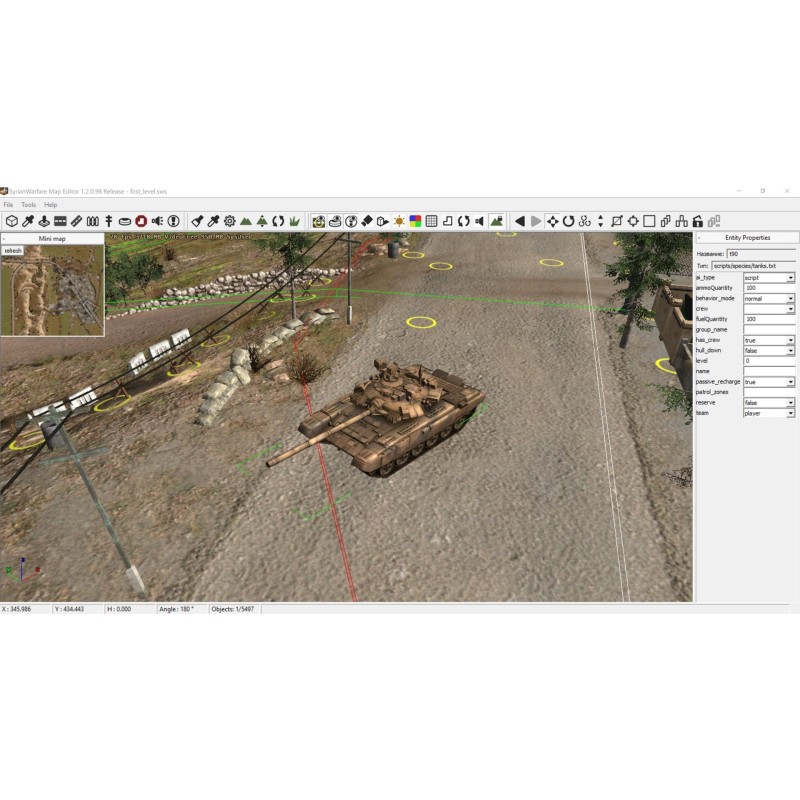Toggle the grid display icon
This screenshot has width=800, height=800.
click(431, 221)
